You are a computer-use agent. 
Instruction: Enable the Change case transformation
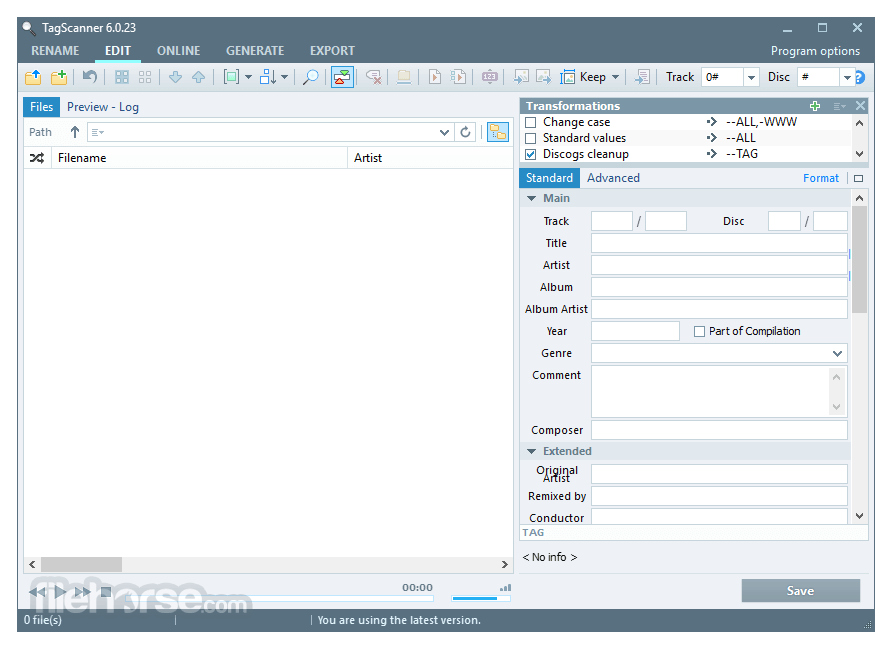531,122
